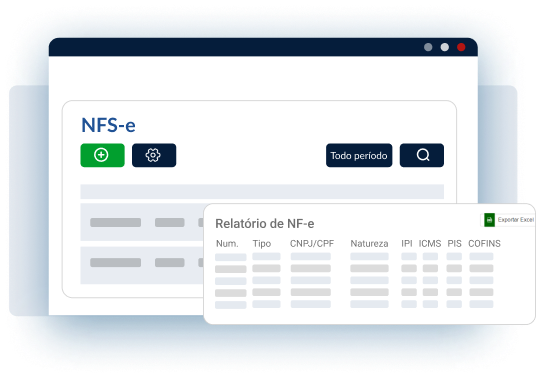Select the COFINS column header
The width and height of the screenshot is (536, 379).
pyautogui.click(x=484, y=244)
